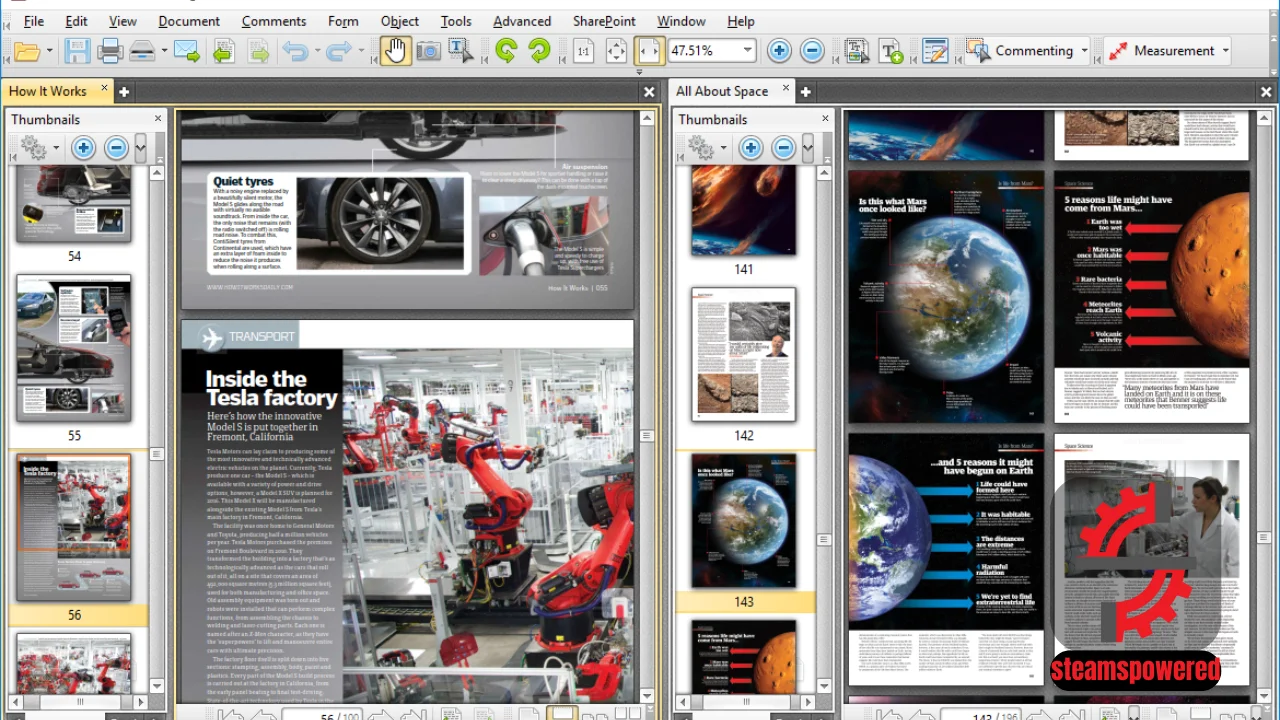Add a new tab next to How It Works
1280x720 pixels.
(x=124, y=92)
